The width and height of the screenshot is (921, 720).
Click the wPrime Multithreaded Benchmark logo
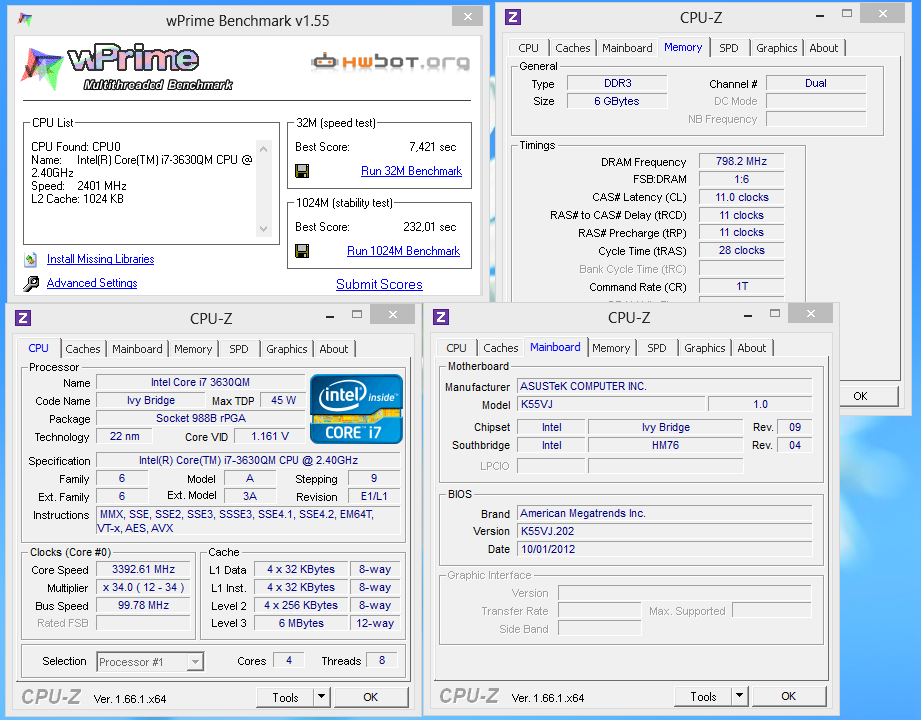click(x=127, y=66)
